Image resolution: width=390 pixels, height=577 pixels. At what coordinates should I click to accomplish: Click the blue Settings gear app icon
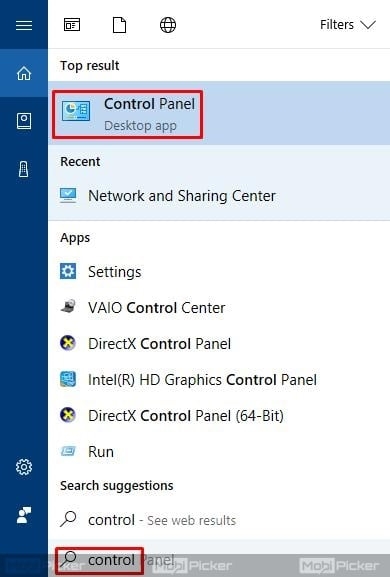pyautogui.click(x=68, y=271)
